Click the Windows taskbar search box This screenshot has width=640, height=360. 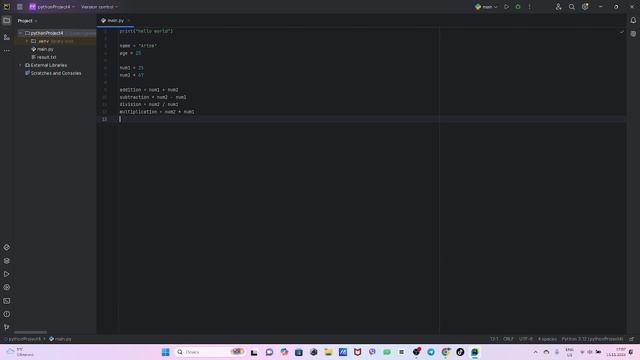click(x=210, y=352)
